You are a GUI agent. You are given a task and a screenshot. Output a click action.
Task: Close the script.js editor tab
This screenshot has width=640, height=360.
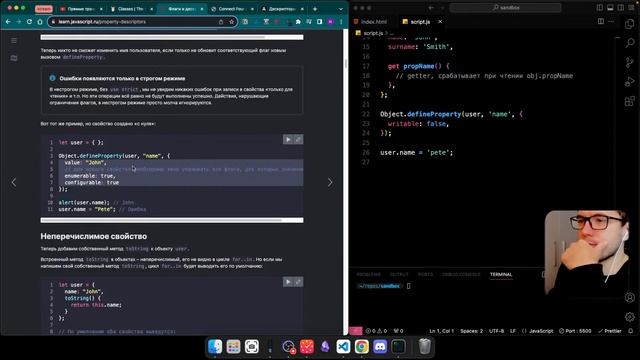click(x=440, y=22)
